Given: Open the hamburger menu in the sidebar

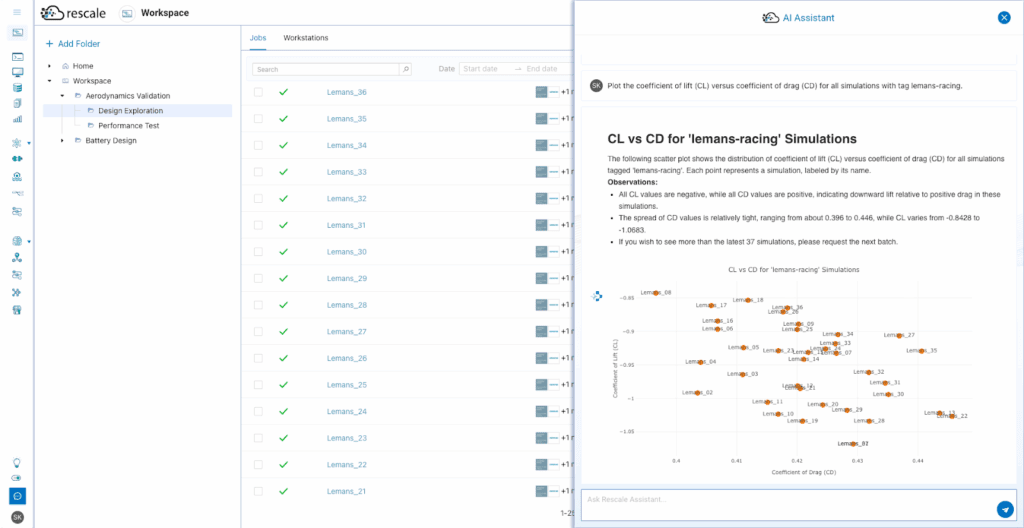Looking at the screenshot, I should coord(17,12).
